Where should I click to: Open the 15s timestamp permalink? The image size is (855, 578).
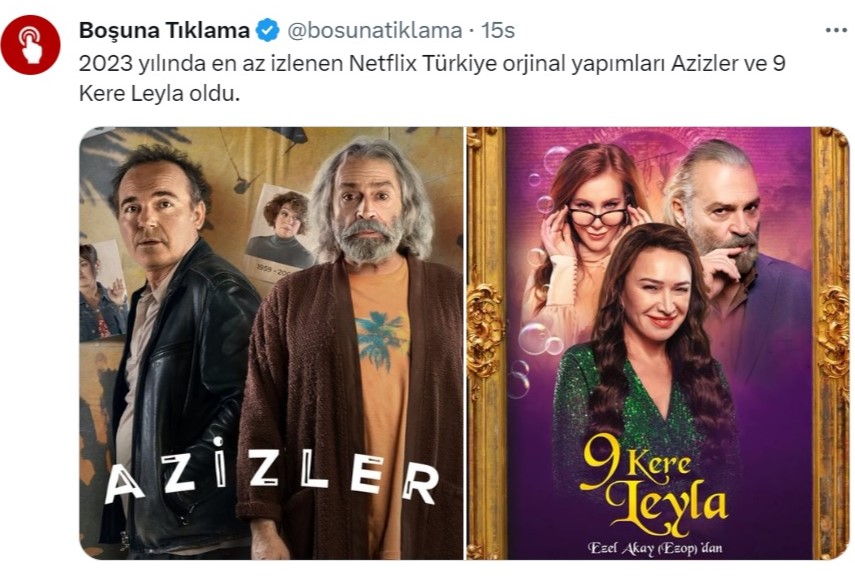click(x=497, y=31)
